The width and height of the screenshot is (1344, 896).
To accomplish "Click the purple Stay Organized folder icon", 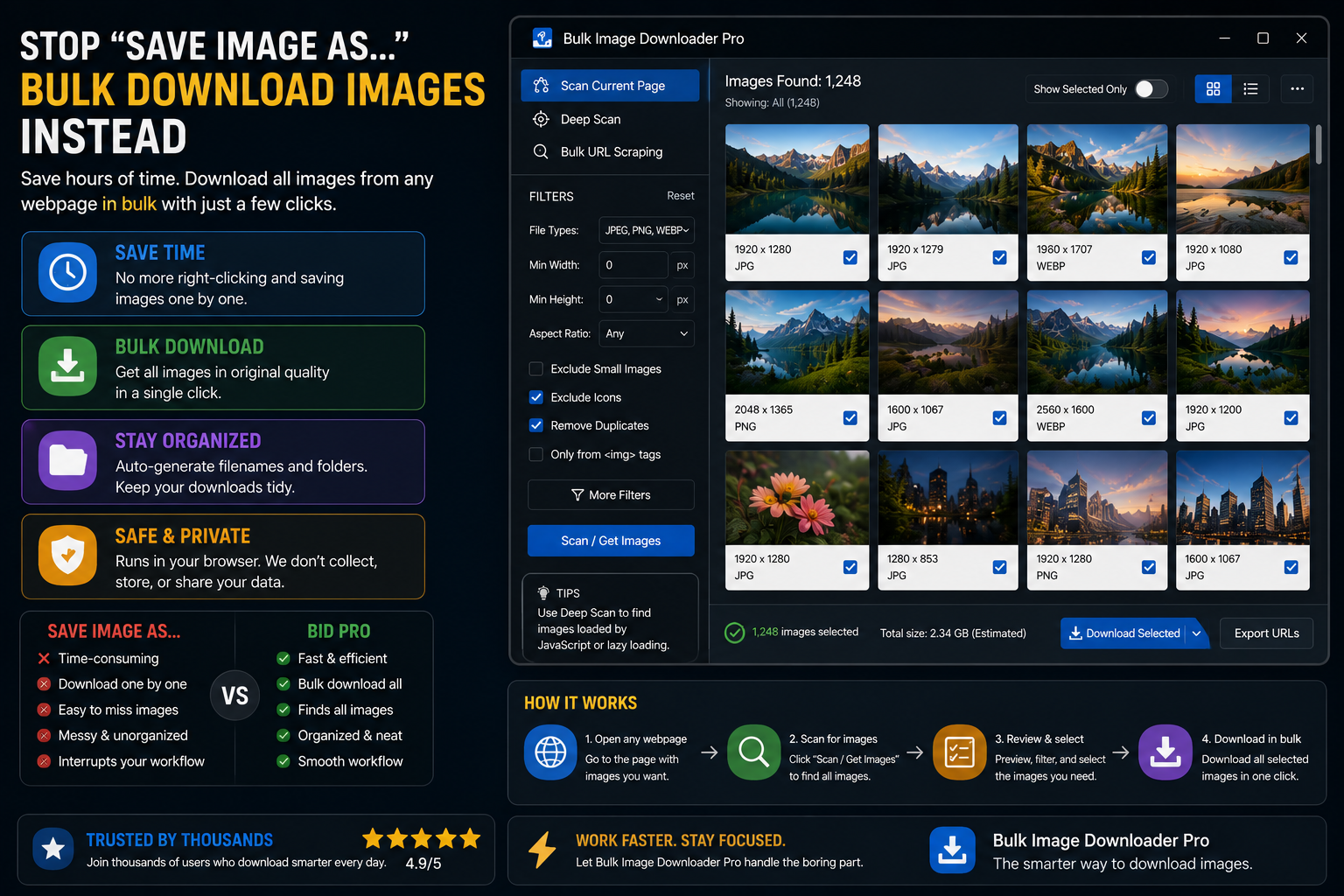I will point(67,460).
